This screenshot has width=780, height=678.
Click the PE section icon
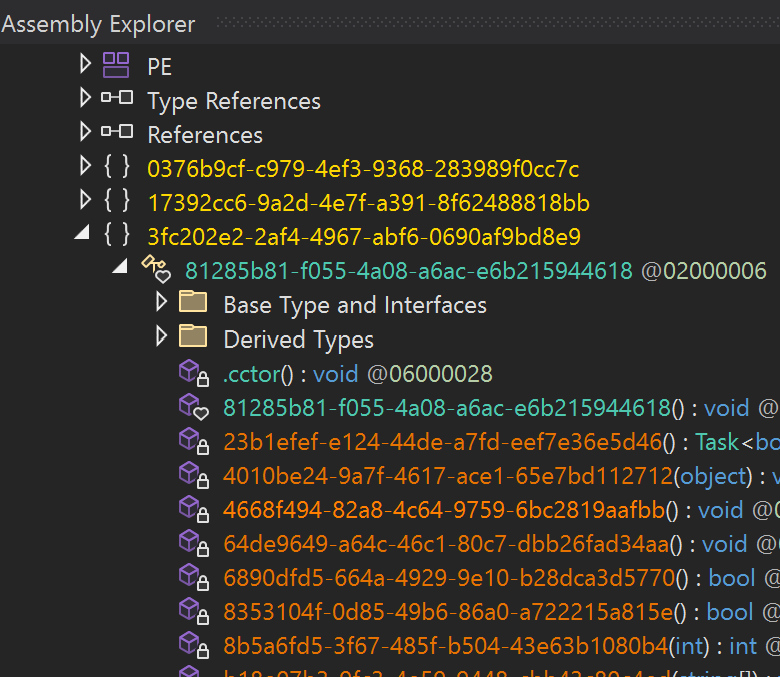(117, 66)
